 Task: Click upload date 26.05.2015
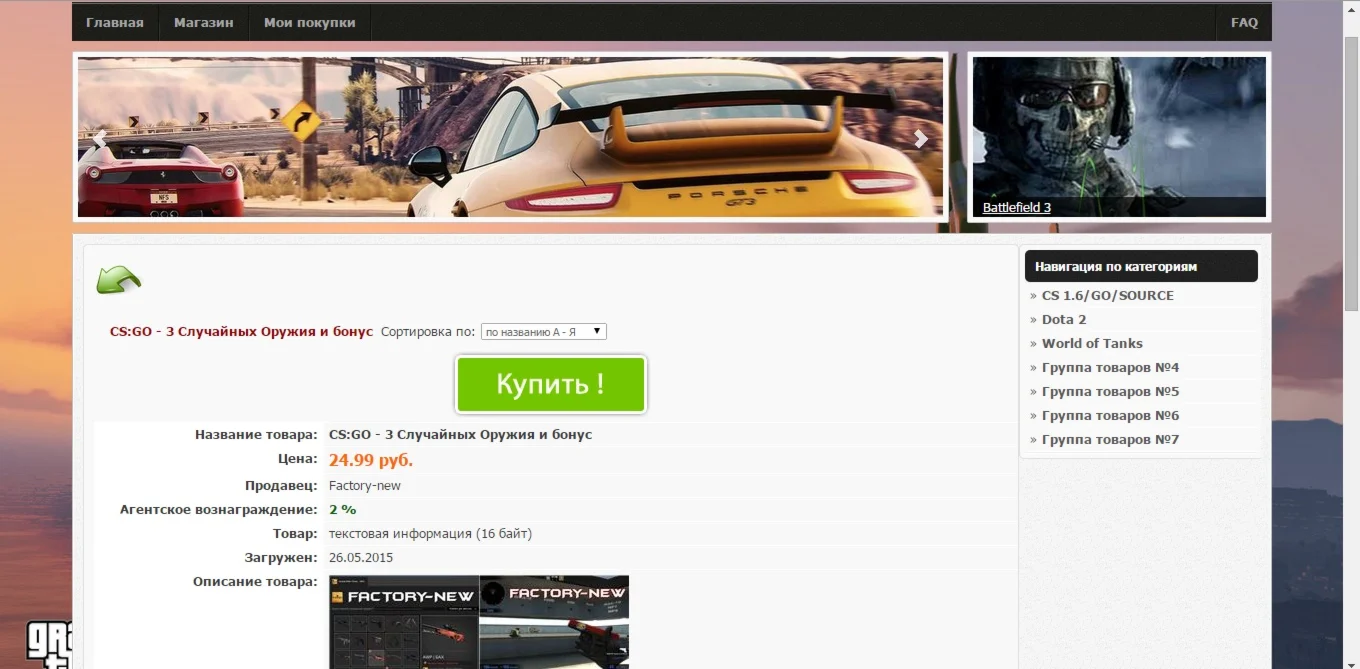coord(360,557)
